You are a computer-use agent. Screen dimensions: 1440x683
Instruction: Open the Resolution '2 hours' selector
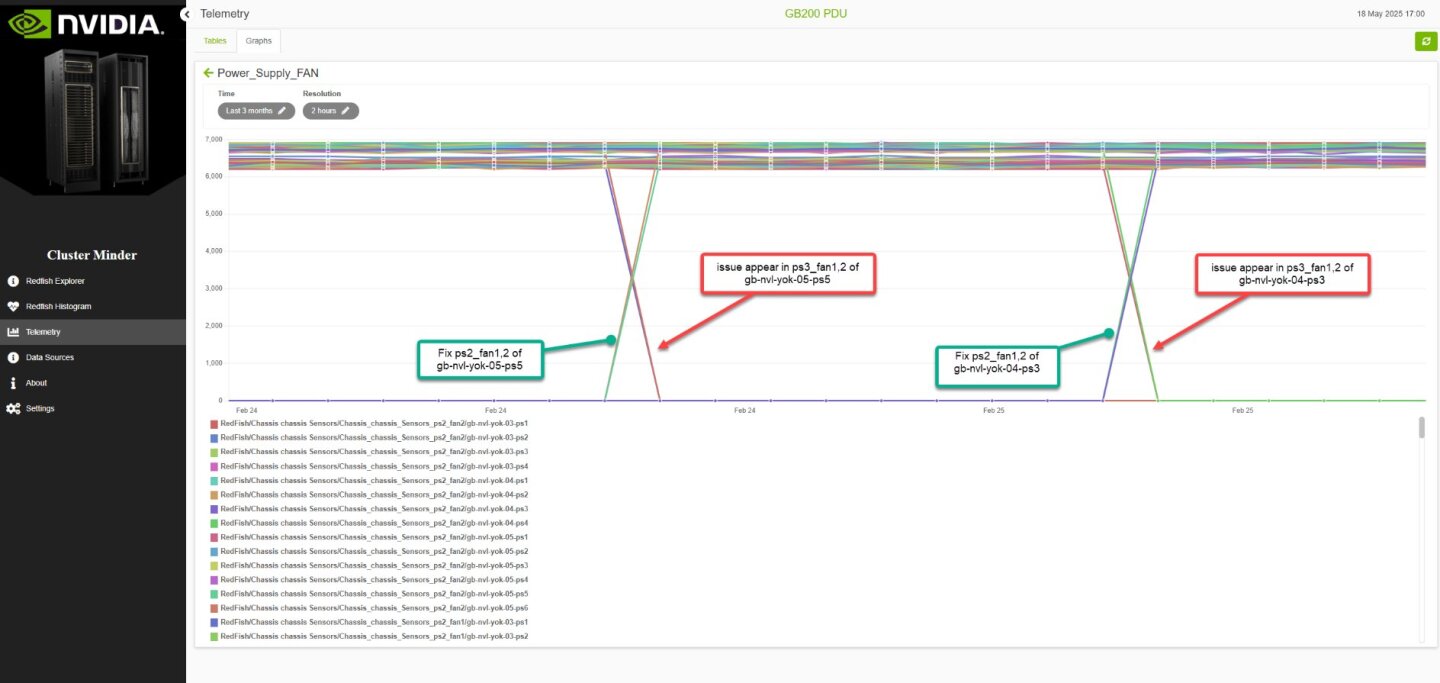[x=330, y=111]
